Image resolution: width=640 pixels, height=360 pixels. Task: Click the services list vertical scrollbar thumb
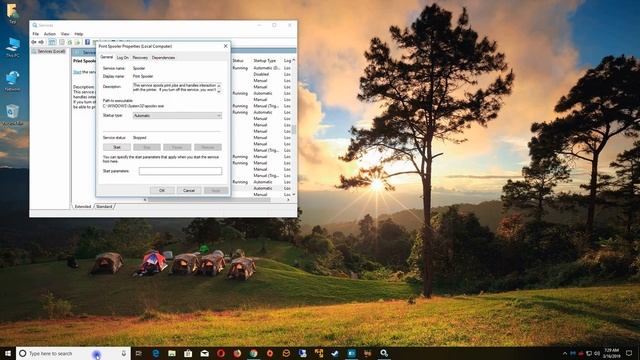[293, 129]
